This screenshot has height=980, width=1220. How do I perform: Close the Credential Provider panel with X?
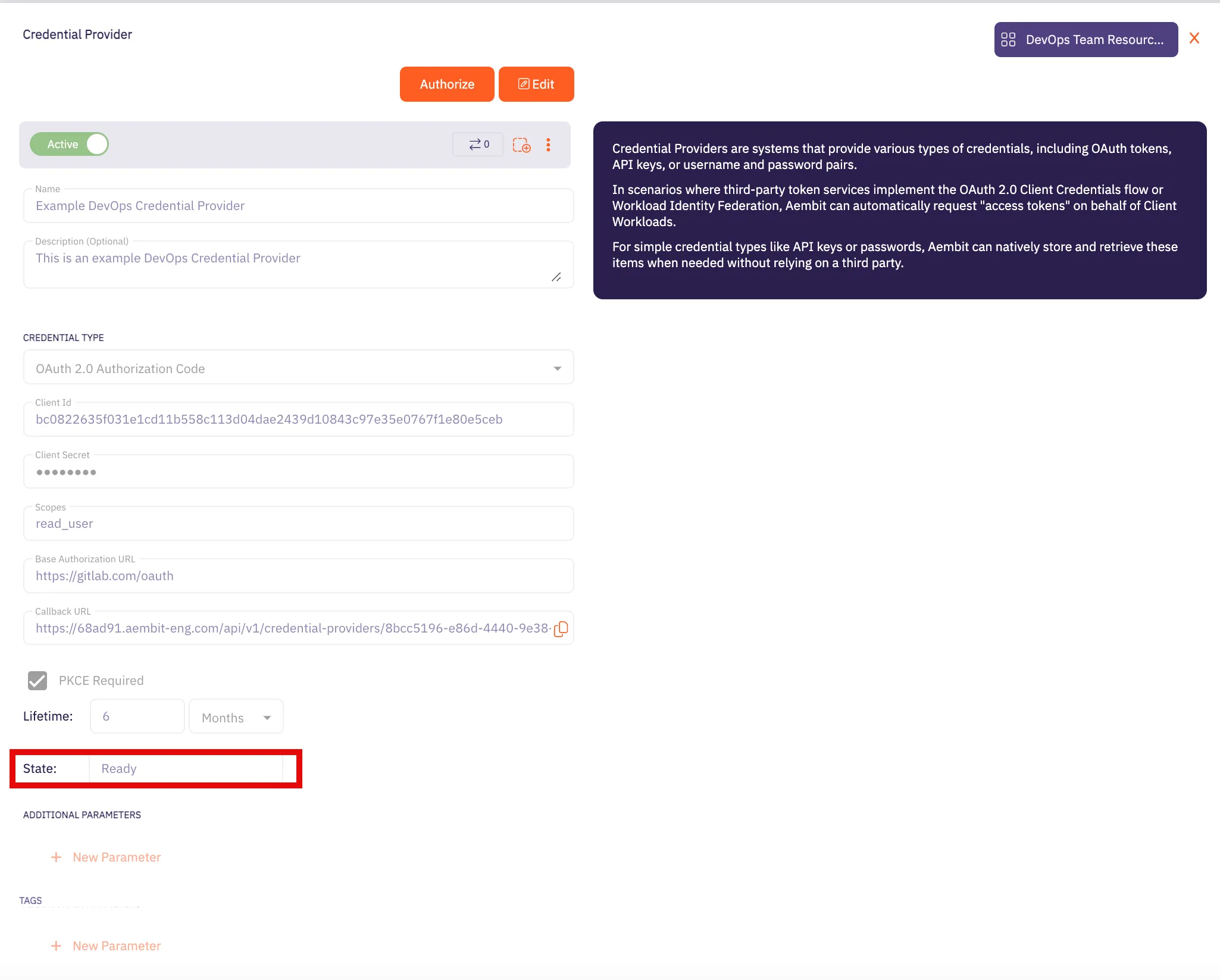coord(1194,39)
